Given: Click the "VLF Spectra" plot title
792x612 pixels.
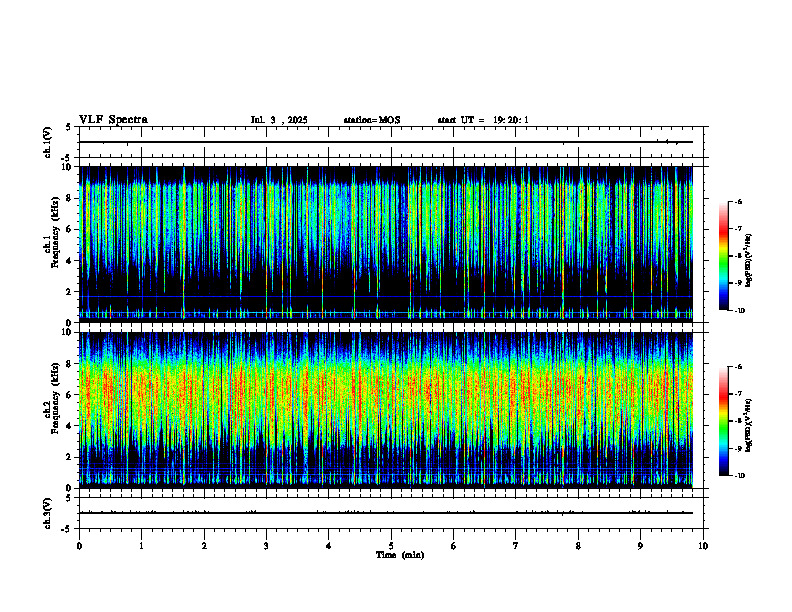Looking at the screenshot, I should [113, 120].
